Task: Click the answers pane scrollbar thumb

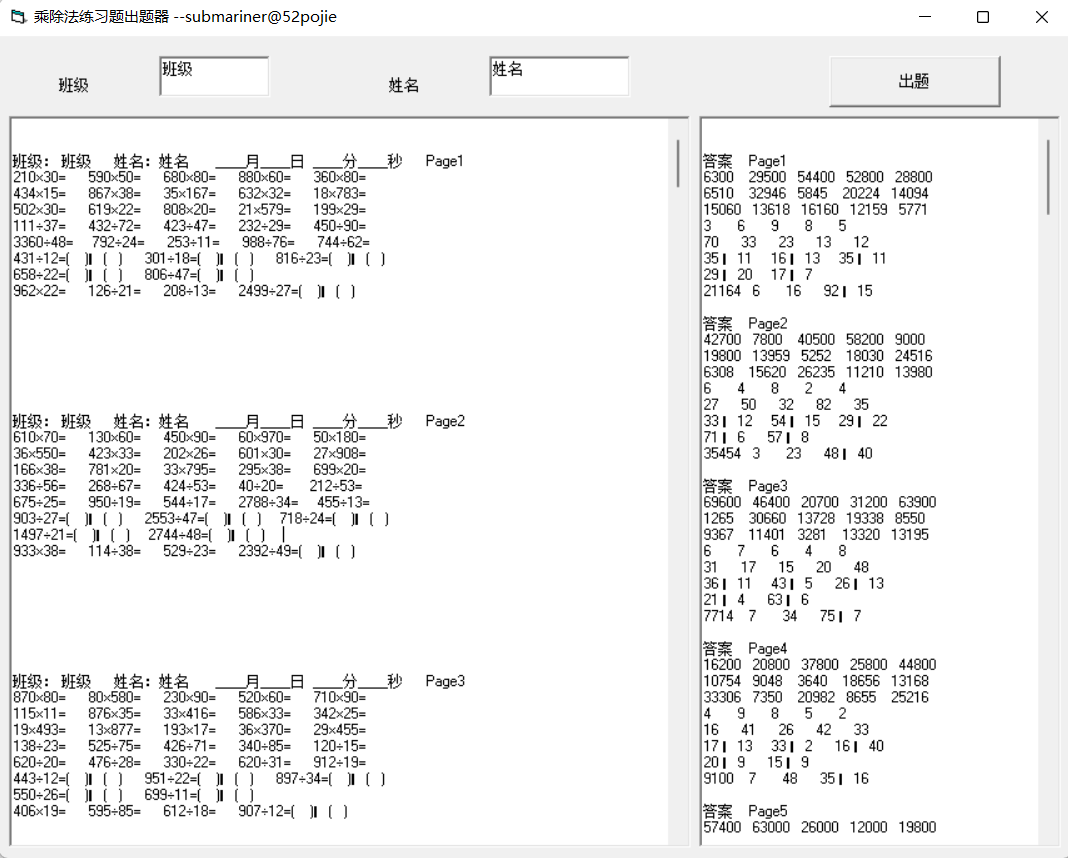Action: coord(1048,177)
